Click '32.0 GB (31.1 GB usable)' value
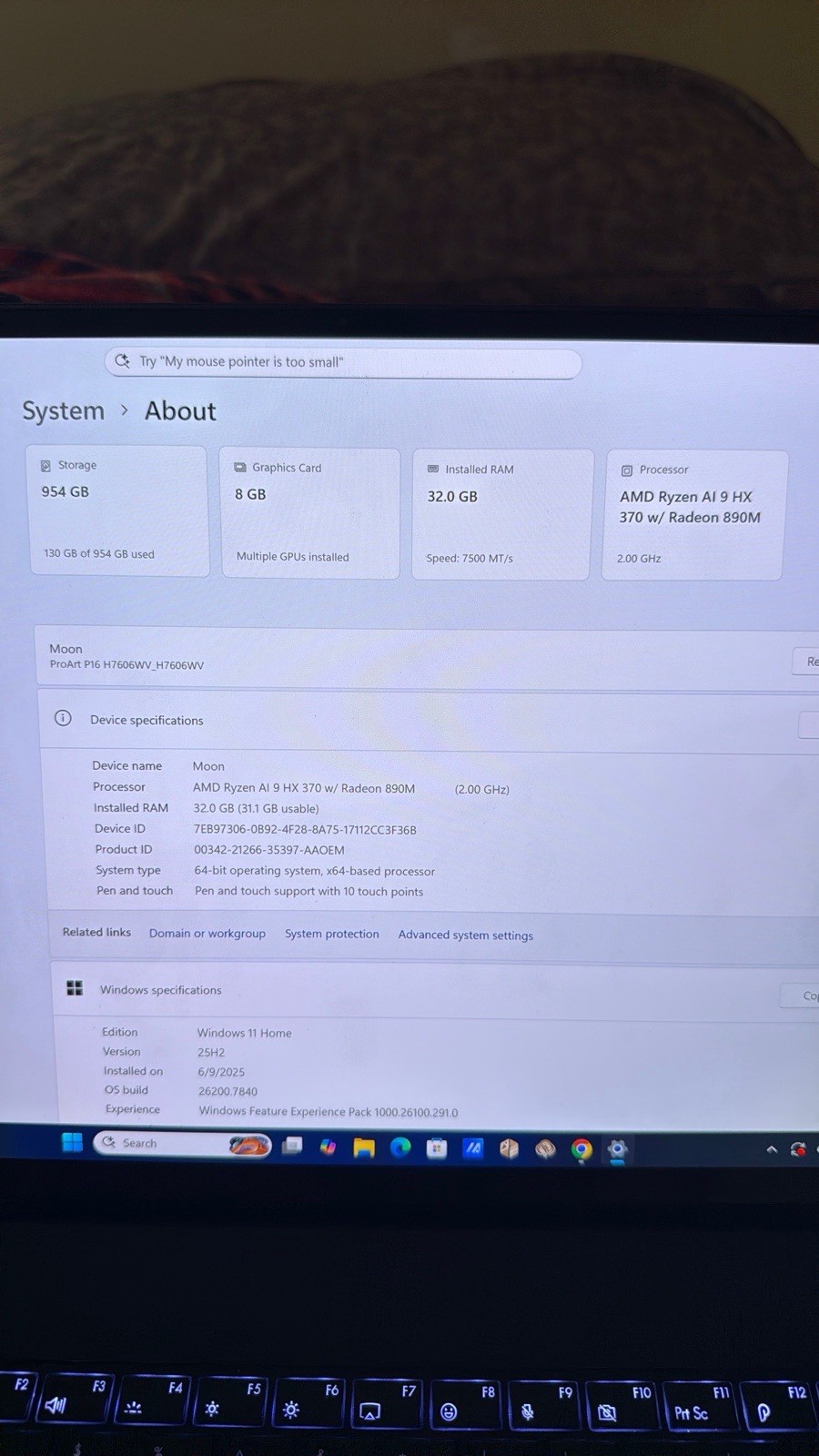Screen dimensions: 819x1456 pyautogui.click(x=256, y=808)
